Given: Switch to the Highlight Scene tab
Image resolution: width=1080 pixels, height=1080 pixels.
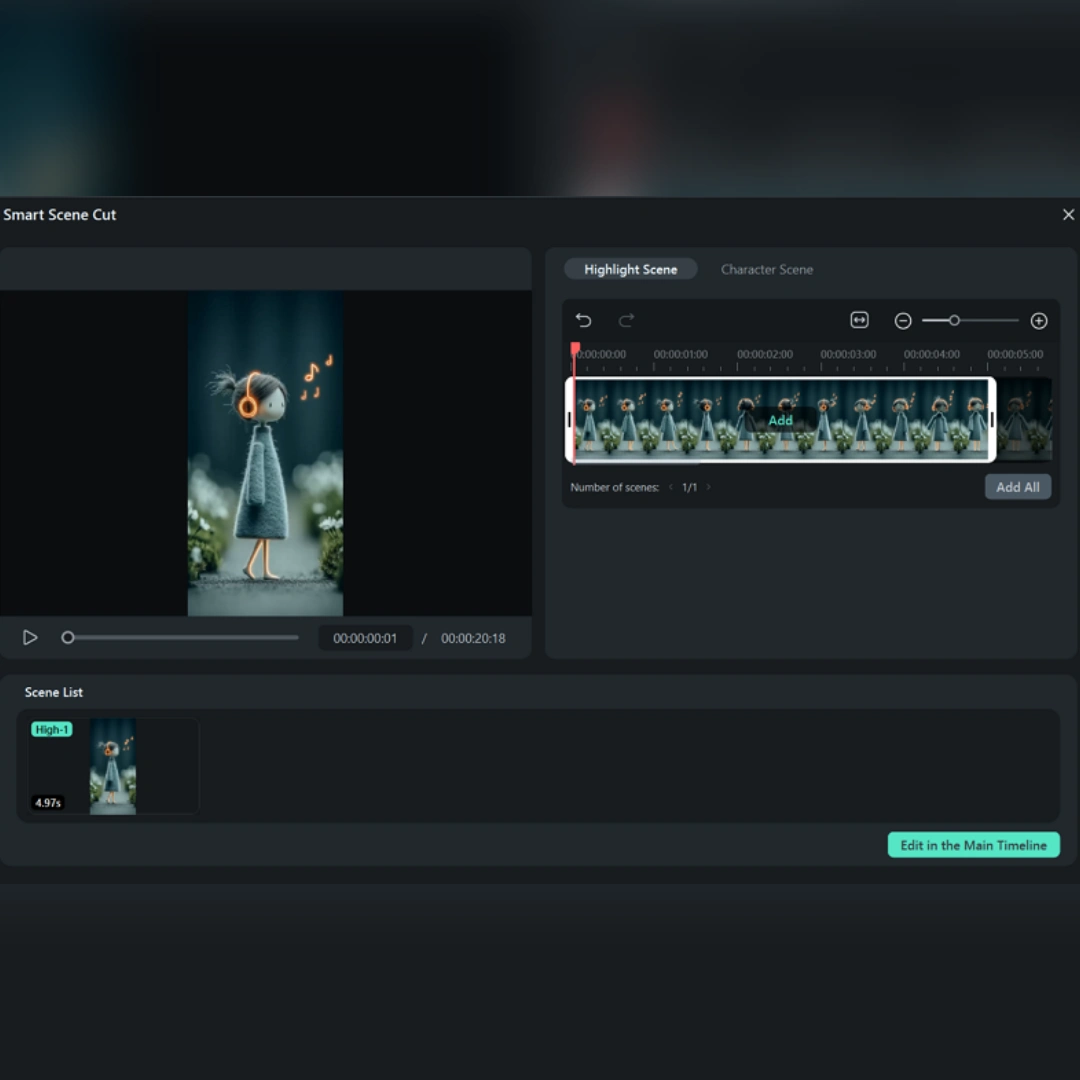Looking at the screenshot, I should pos(630,269).
